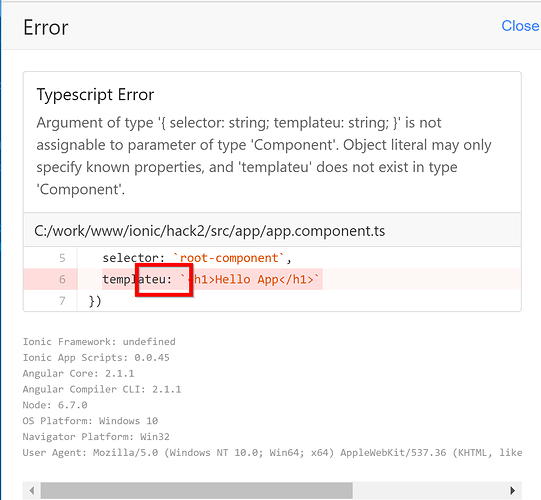Click the selector line of code

pyautogui.click(x=197, y=258)
